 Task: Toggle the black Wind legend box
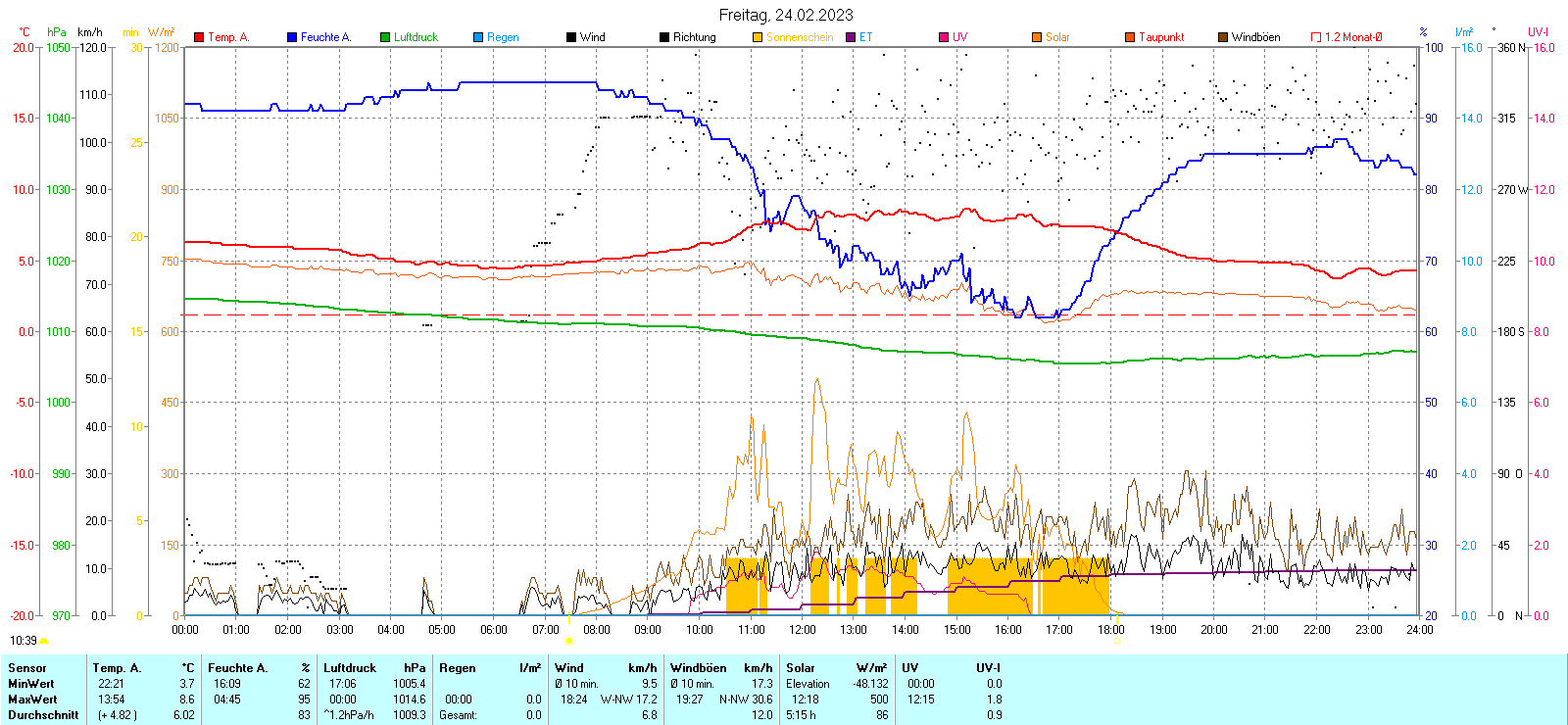571,37
